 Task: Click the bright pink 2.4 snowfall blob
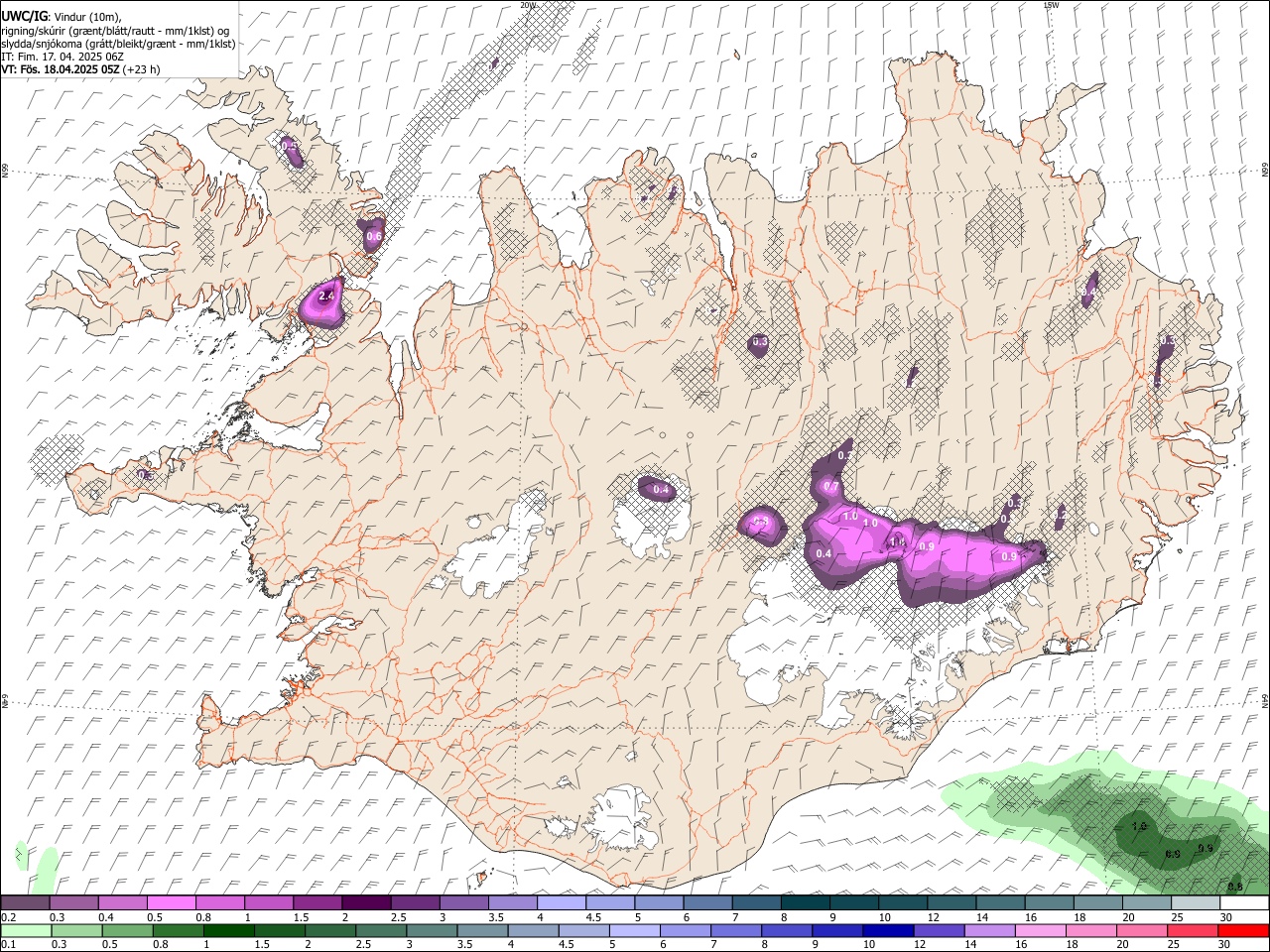pyautogui.click(x=324, y=302)
